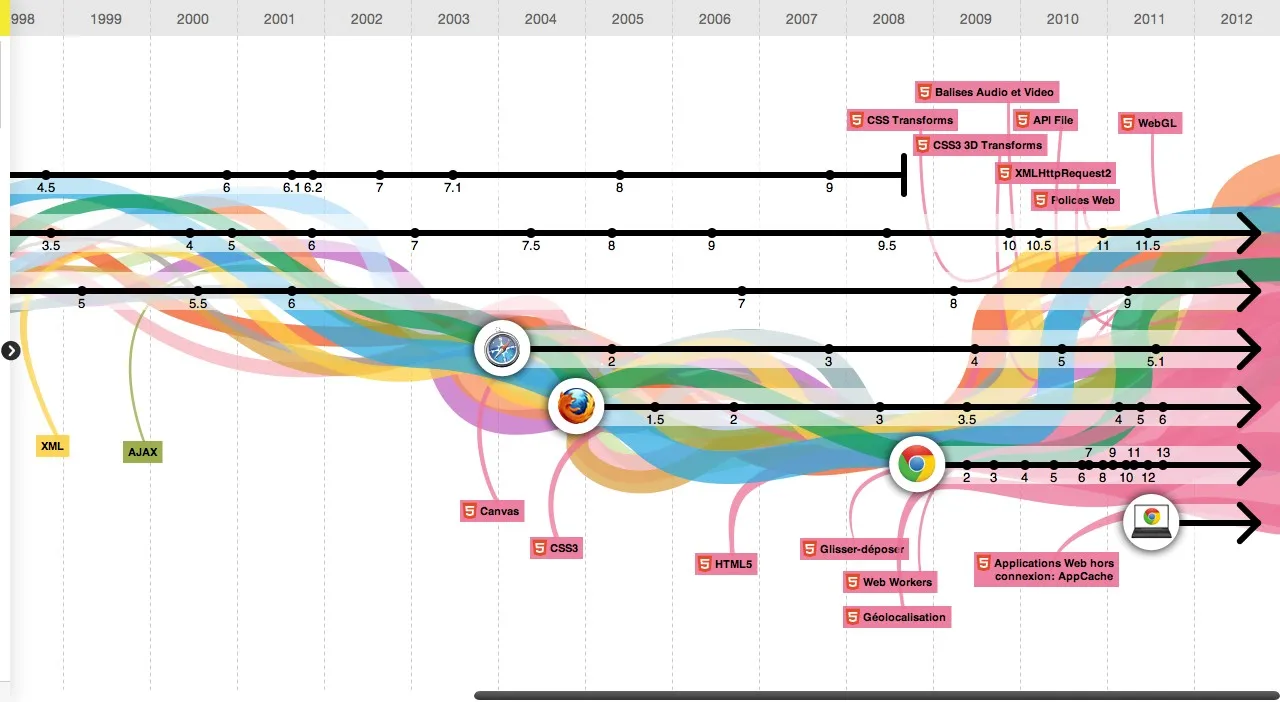The height and width of the screenshot is (702, 1280).
Task: Select the Glisser-déposer label
Action: 854,549
